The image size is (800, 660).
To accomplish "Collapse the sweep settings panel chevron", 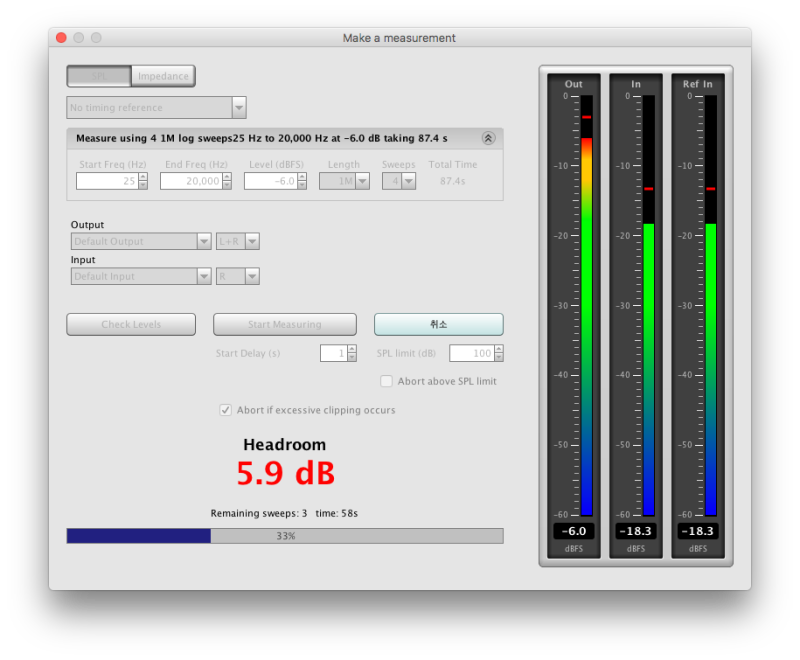I will (x=488, y=138).
